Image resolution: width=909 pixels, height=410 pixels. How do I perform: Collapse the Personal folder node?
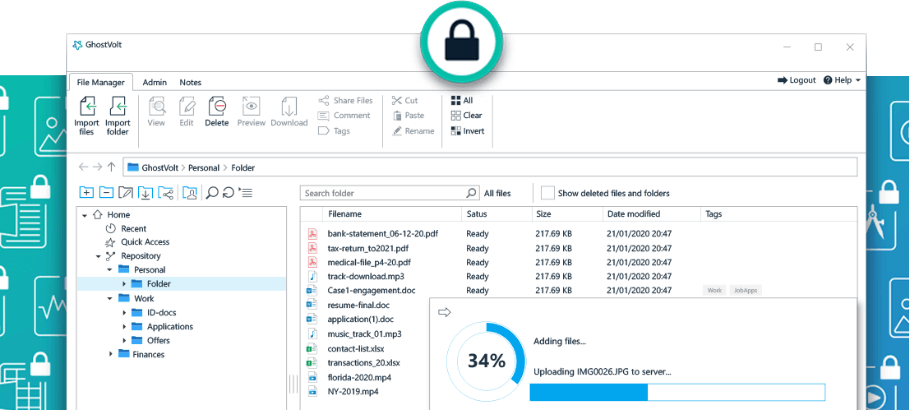[x=109, y=270]
